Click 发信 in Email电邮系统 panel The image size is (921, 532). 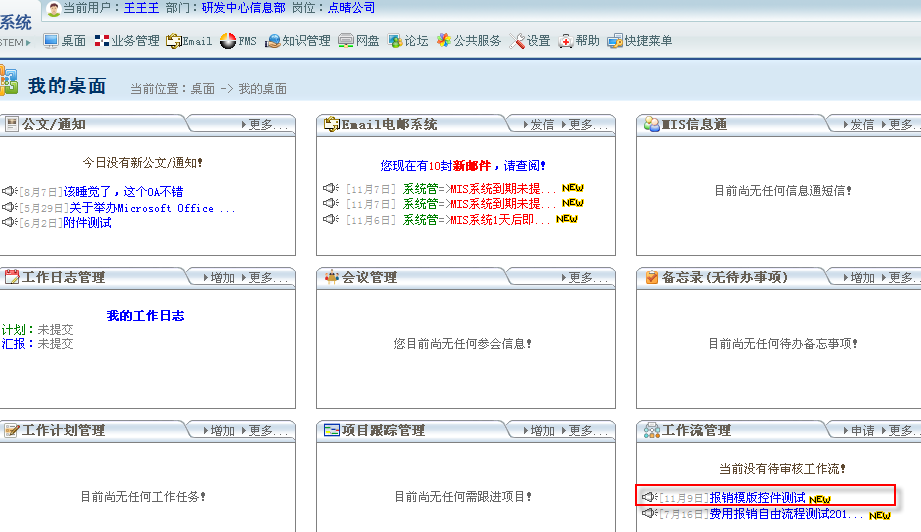click(541, 125)
